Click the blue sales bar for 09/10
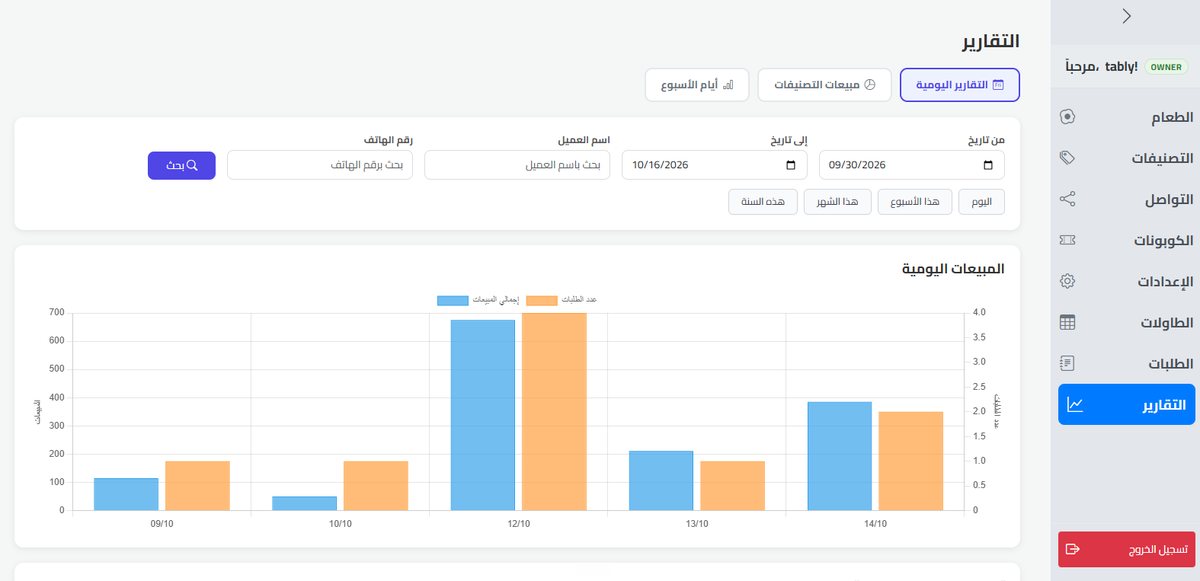 tap(126, 495)
